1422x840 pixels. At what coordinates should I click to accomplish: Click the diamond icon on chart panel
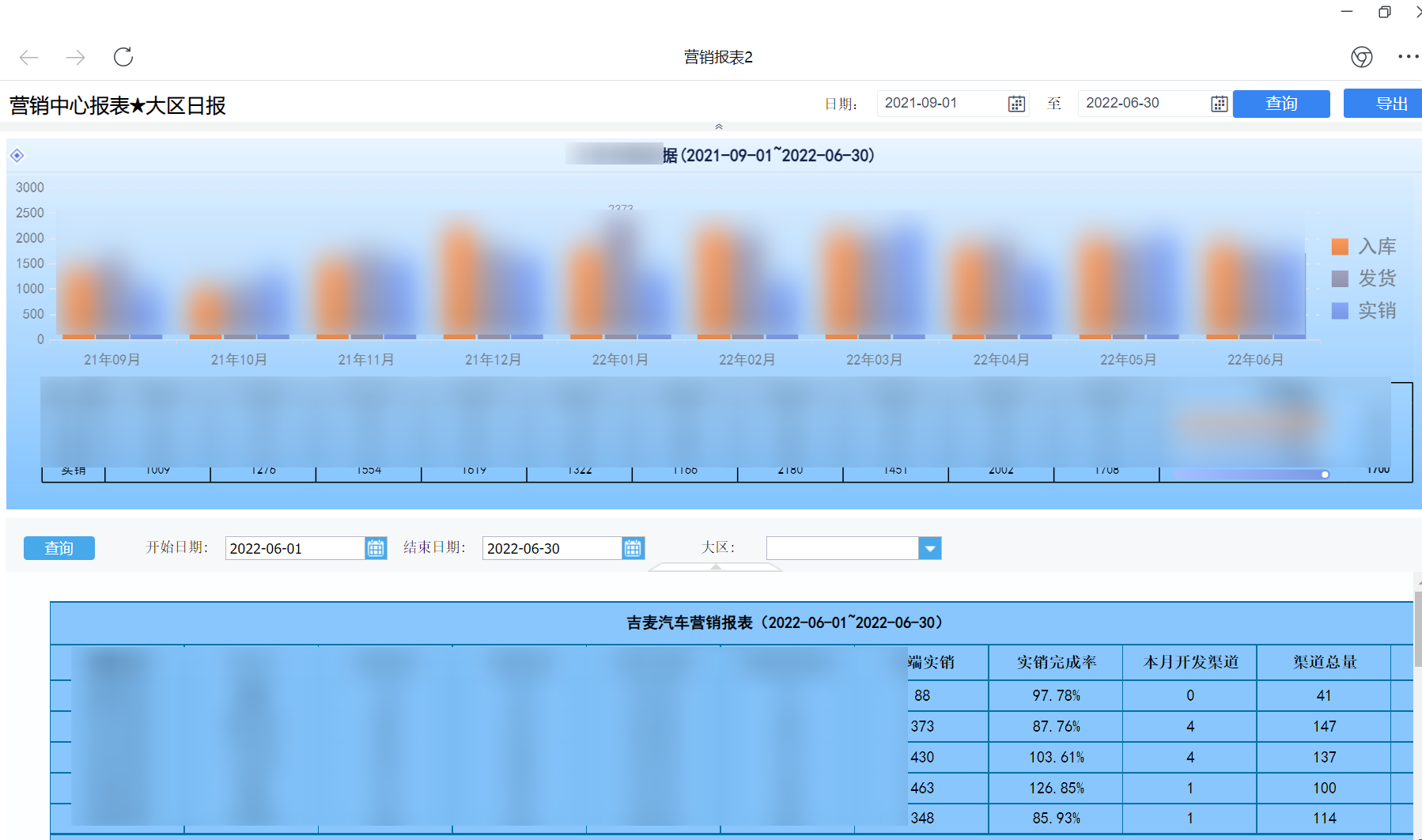click(x=17, y=156)
